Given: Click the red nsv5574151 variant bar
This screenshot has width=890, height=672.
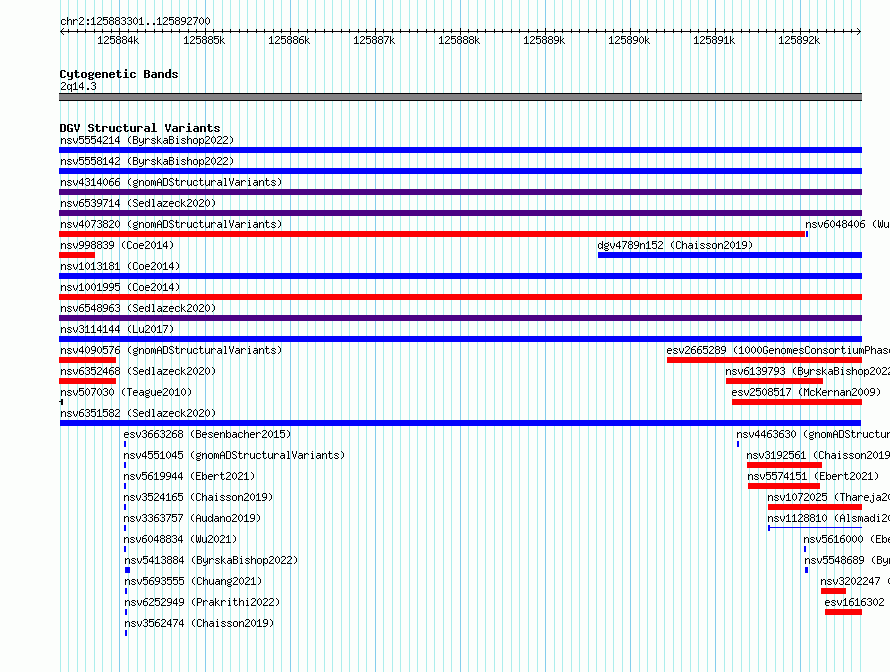Looking at the screenshot, I should coord(784,486).
